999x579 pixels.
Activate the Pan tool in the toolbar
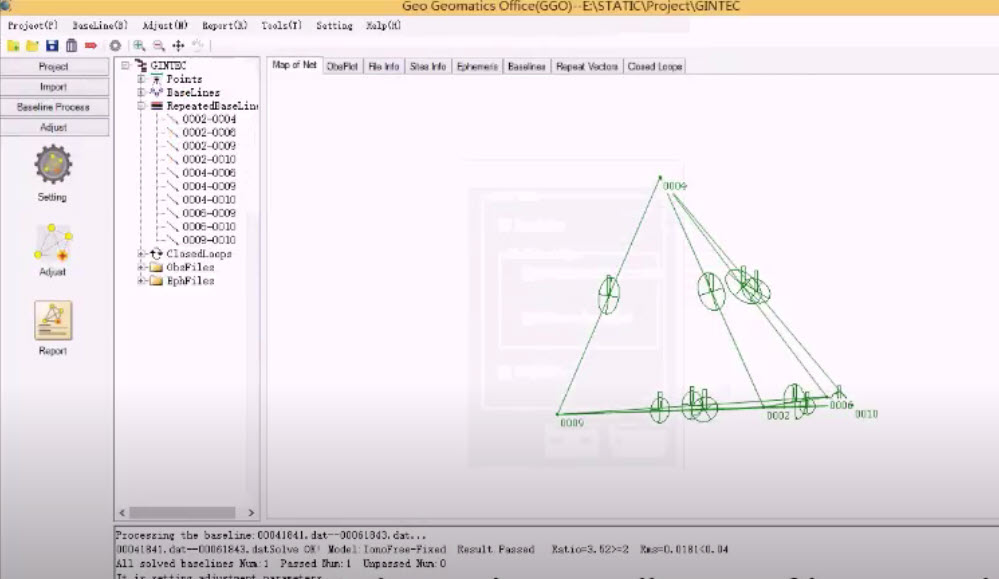tap(178, 44)
